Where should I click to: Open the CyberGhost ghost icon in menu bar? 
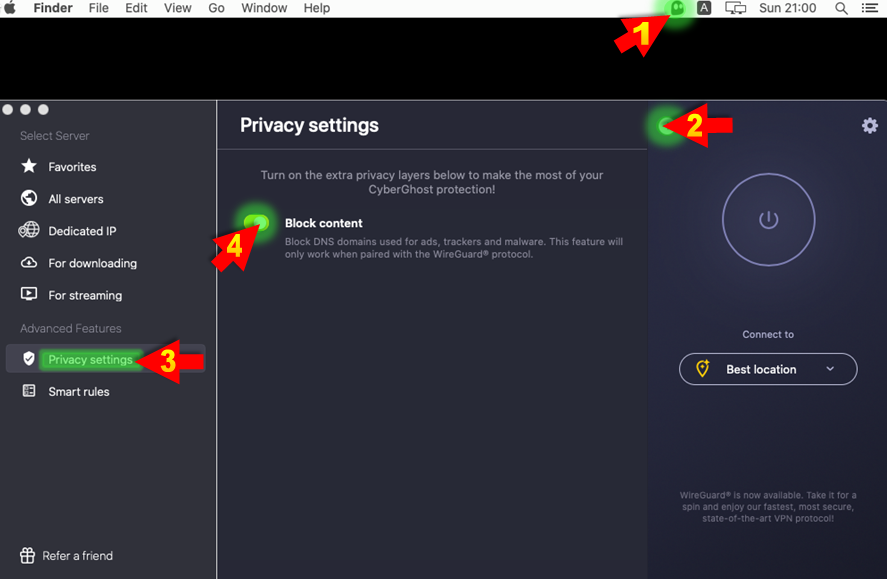(x=677, y=8)
